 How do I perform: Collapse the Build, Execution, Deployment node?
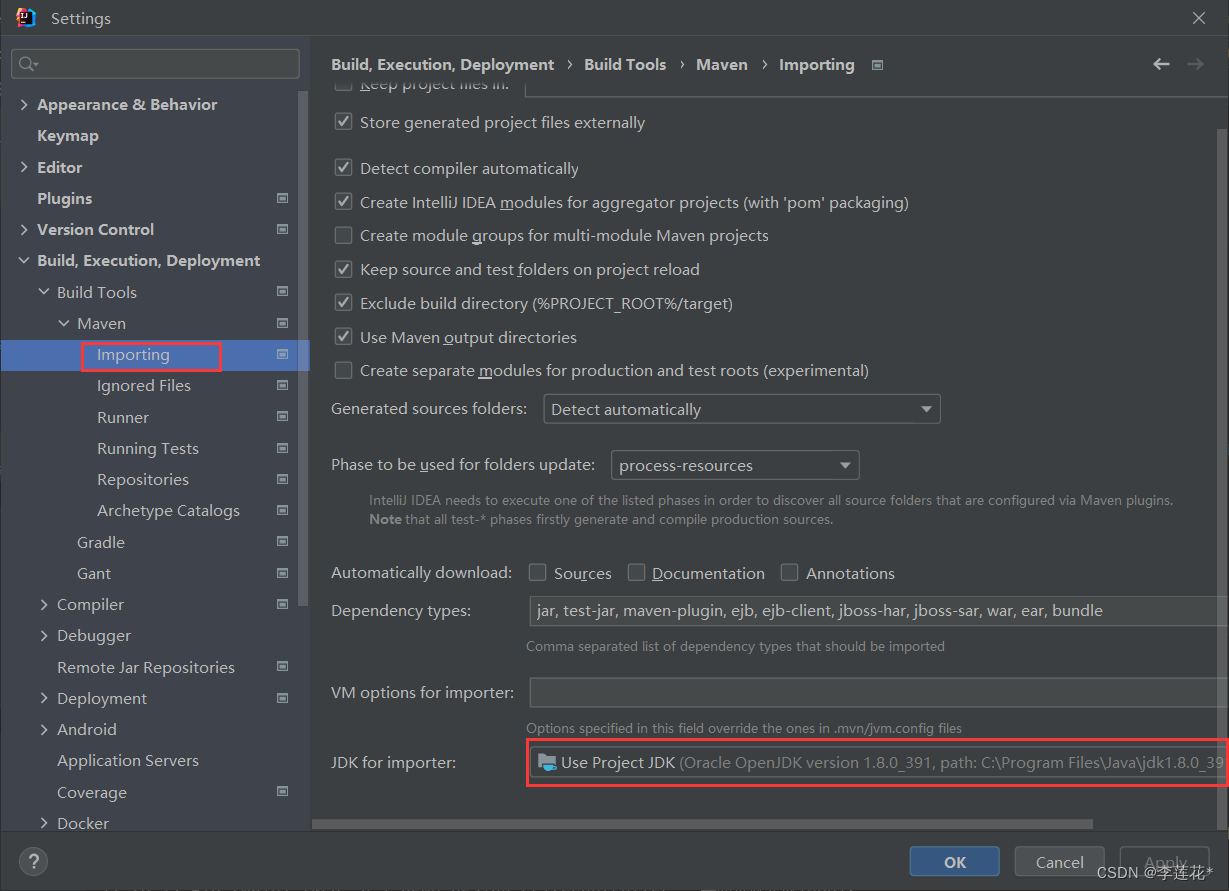pyautogui.click(x=24, y=260)
